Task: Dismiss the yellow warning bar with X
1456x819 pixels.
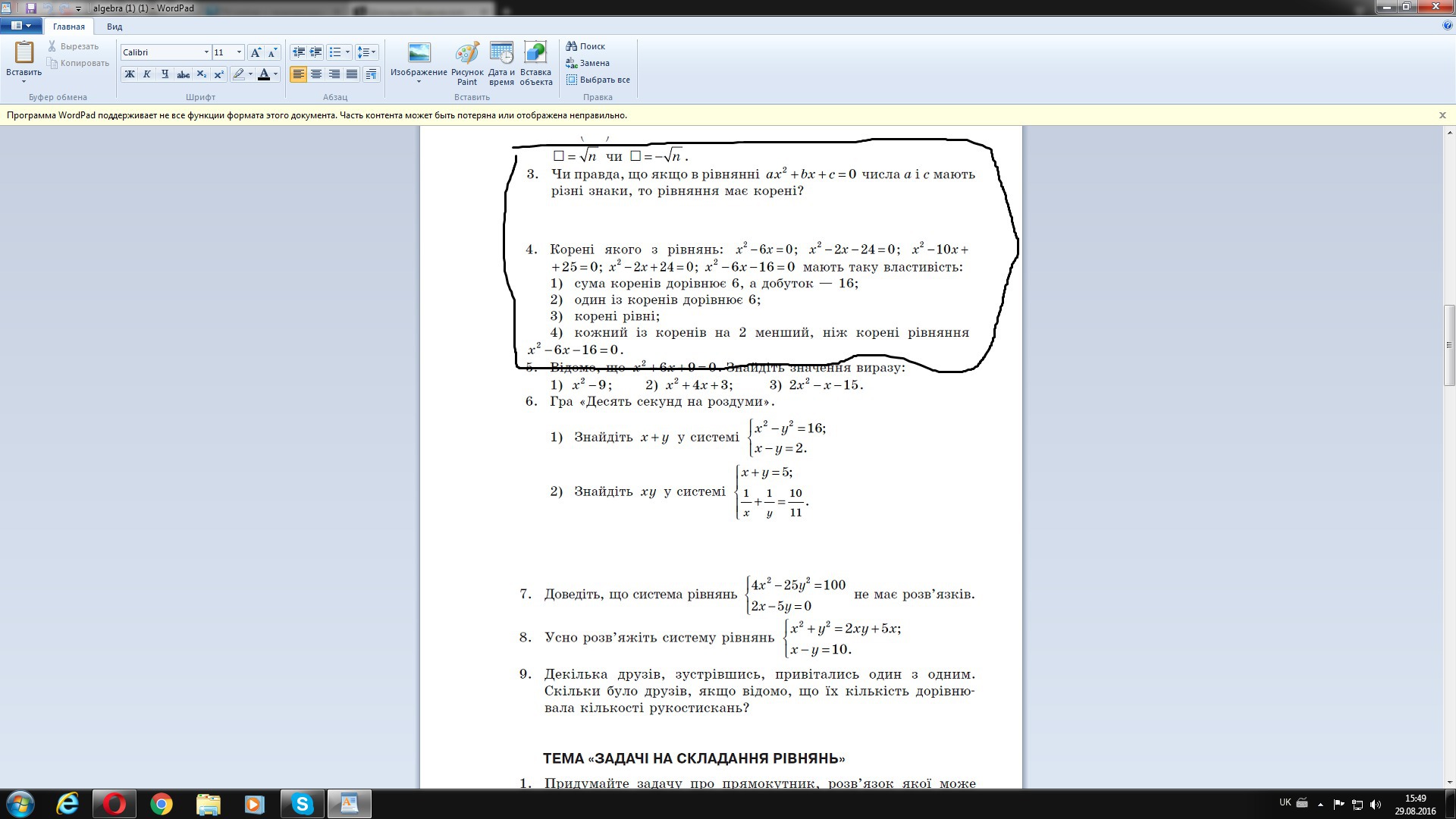Action: coord(1442,115)
